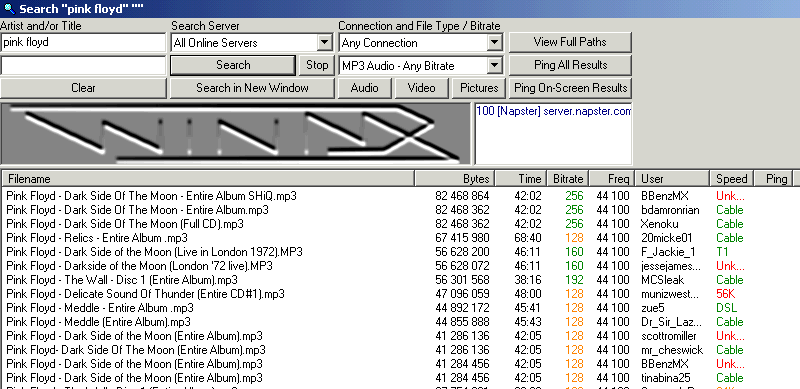Open the Search Server dropdown arrow
The height and width of the screenshot is (389, 800).
[x=325, y=43]
